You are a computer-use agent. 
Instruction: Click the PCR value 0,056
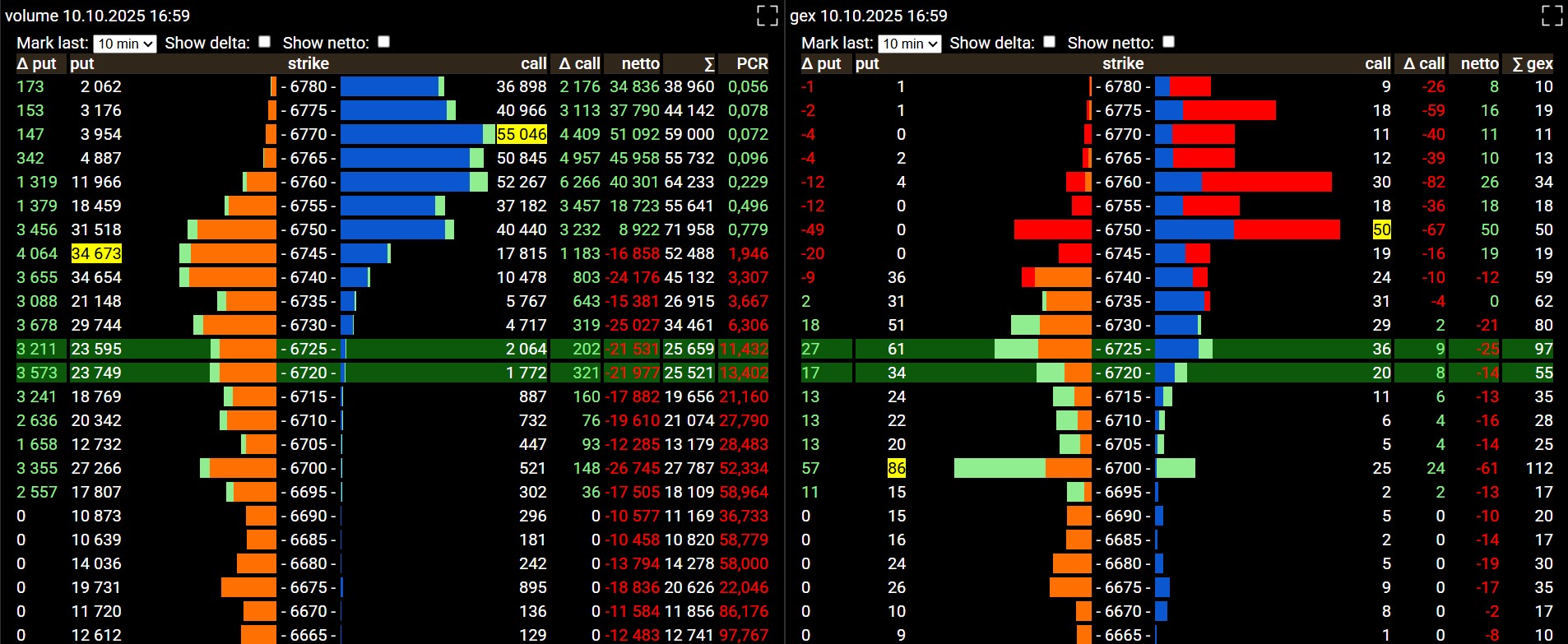(x=748, y=86)
